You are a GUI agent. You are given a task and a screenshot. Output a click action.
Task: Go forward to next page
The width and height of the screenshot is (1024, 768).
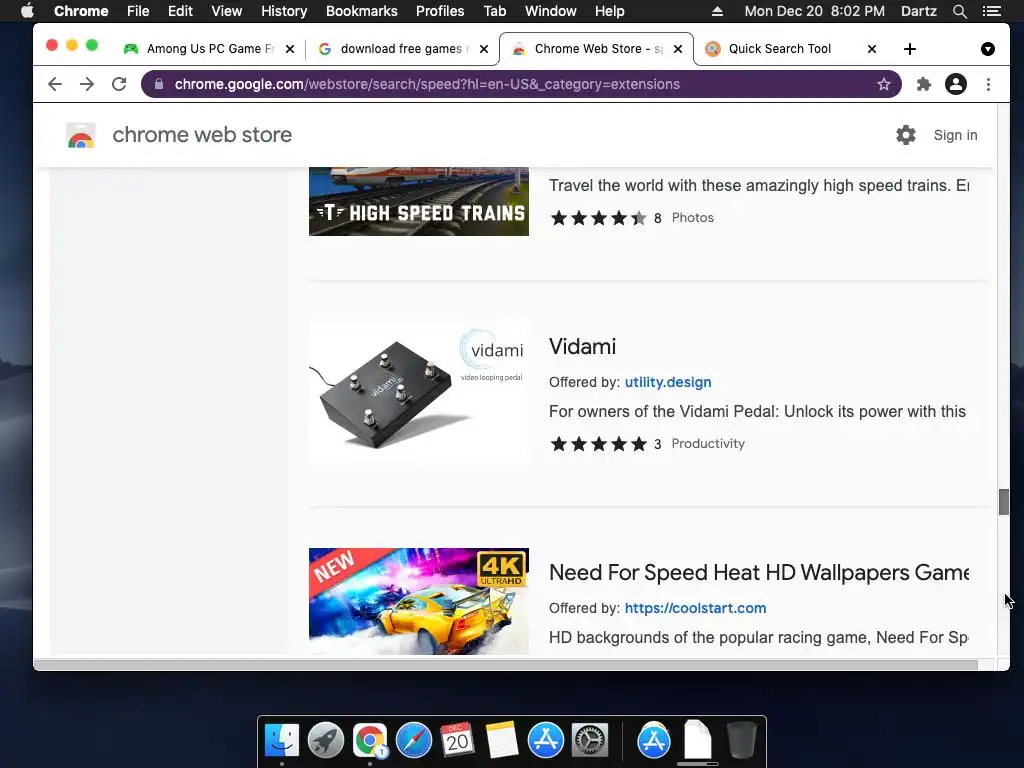coord(87,84)
